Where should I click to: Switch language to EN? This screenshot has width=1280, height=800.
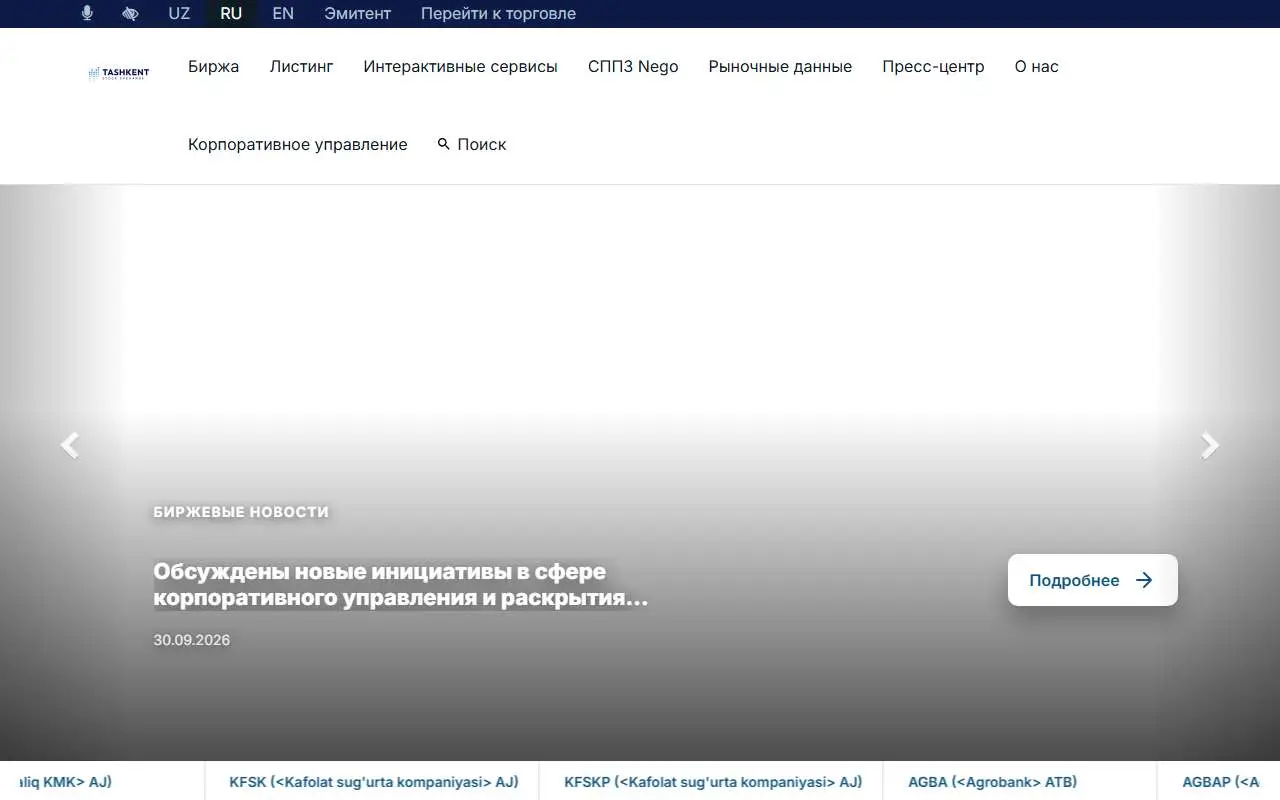(x=283, y=14)
